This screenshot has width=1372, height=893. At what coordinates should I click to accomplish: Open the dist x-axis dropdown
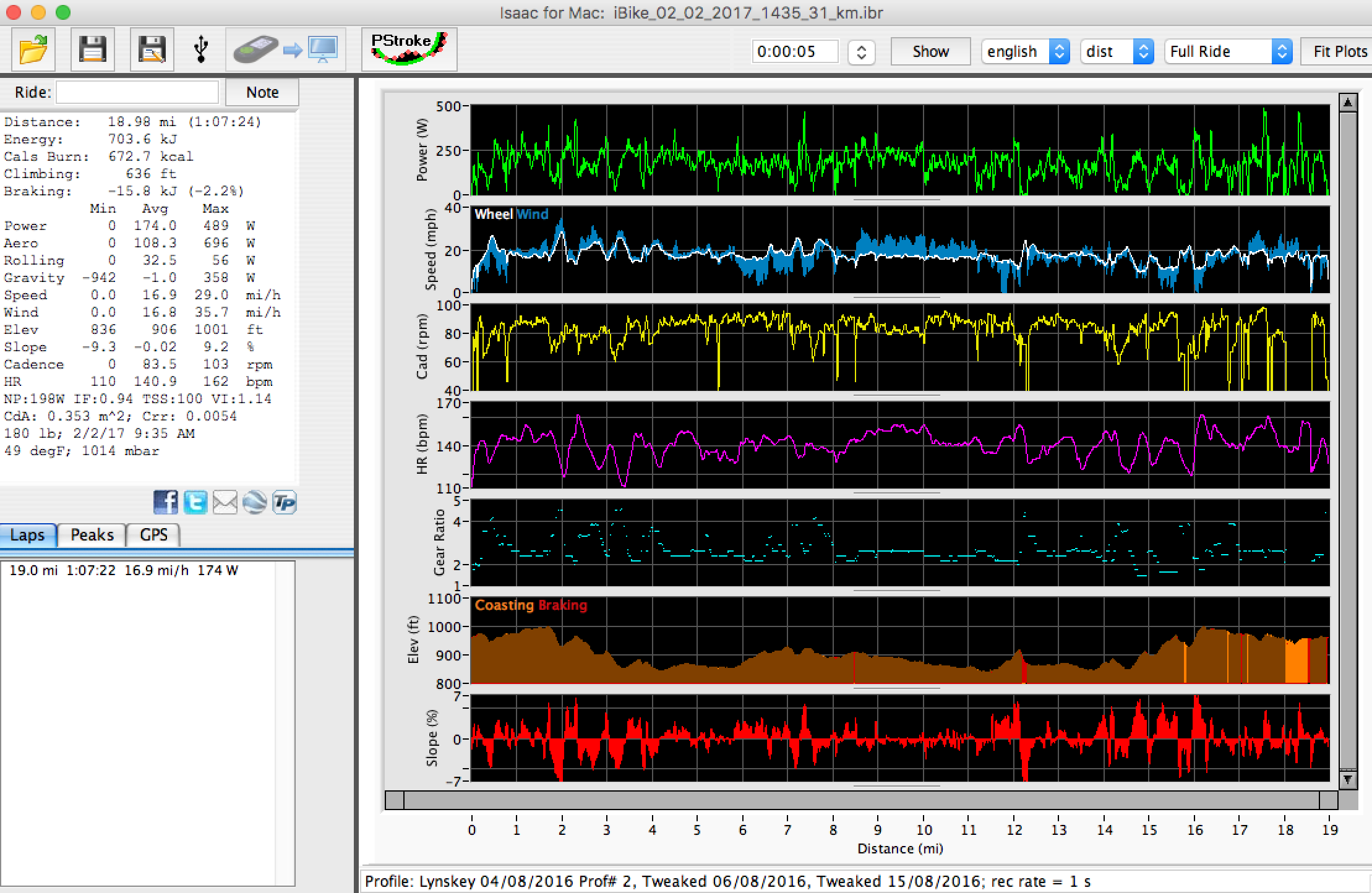tap(1116, 51)
